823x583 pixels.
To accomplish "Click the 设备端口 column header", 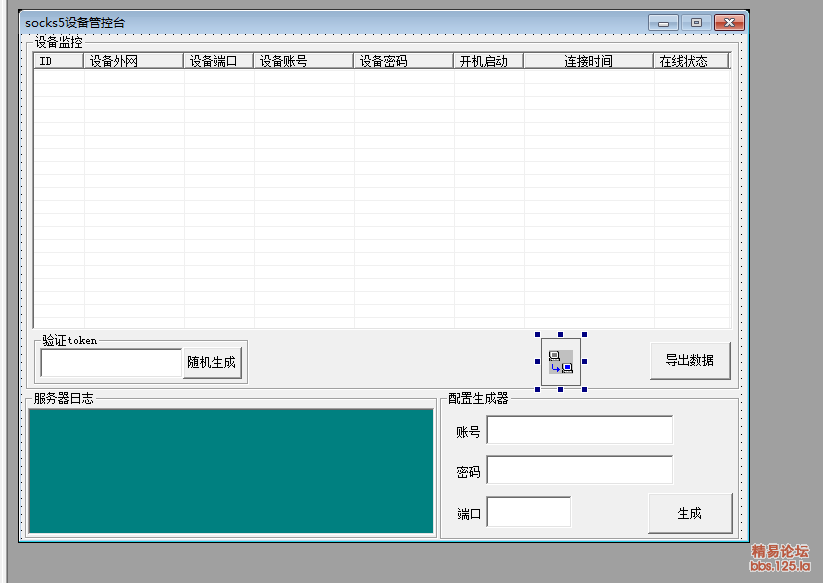I will tap(218, 61).
